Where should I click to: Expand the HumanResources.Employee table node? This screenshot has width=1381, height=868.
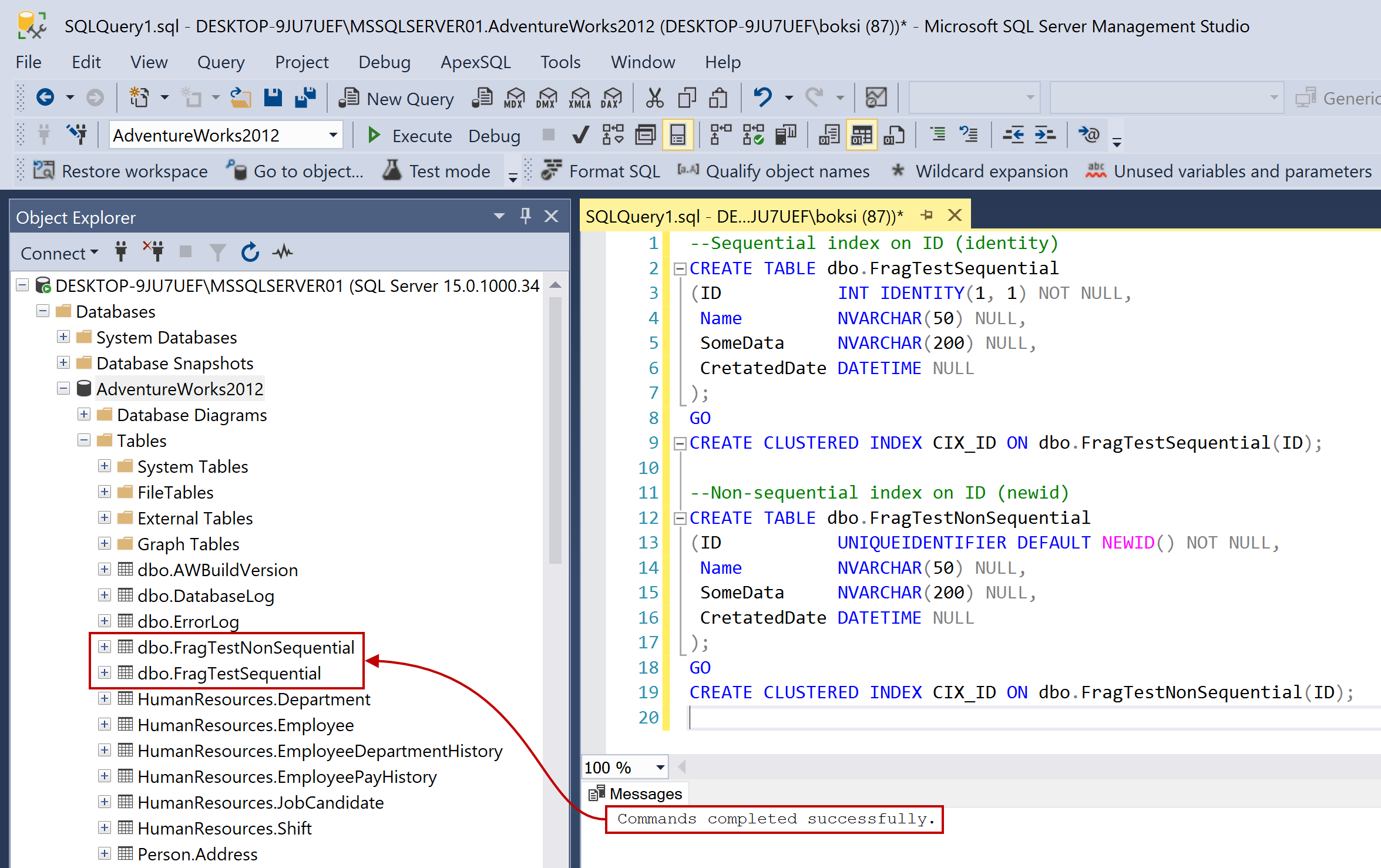coord(105,724)
